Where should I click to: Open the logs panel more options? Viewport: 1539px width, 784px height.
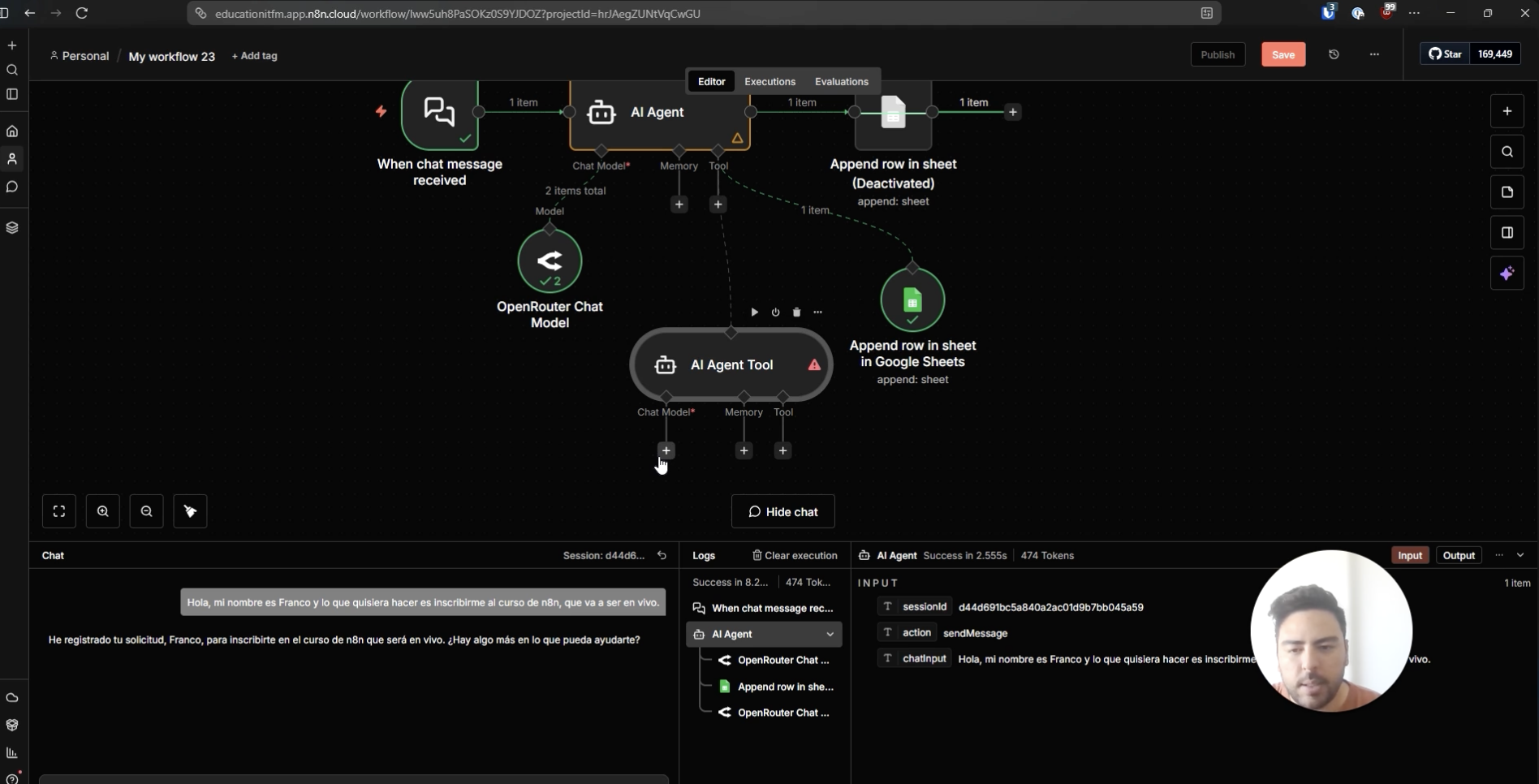click(1499, 555)
